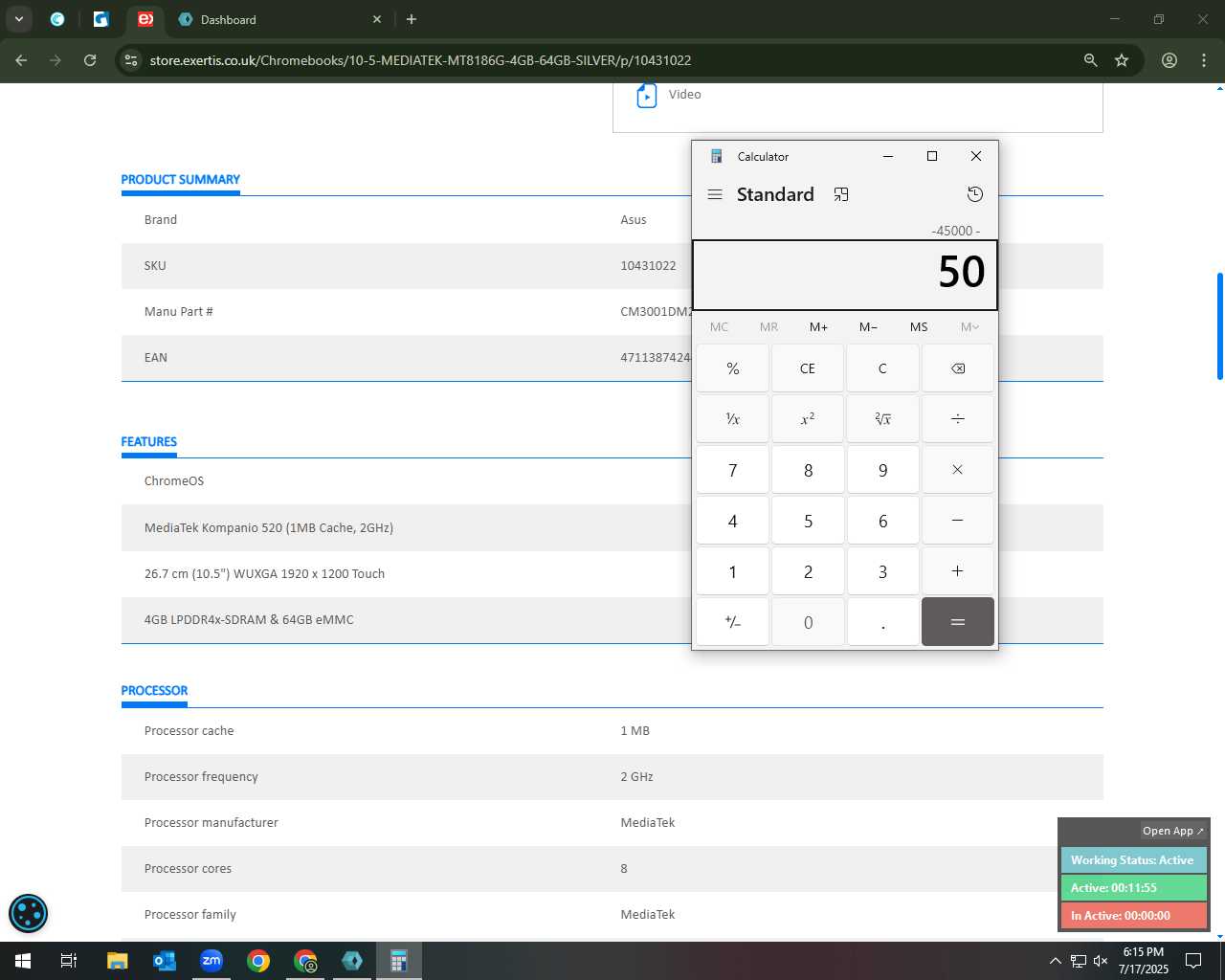
Task: Open Outlook from the taskbar
Action: [x=165, y=961]
